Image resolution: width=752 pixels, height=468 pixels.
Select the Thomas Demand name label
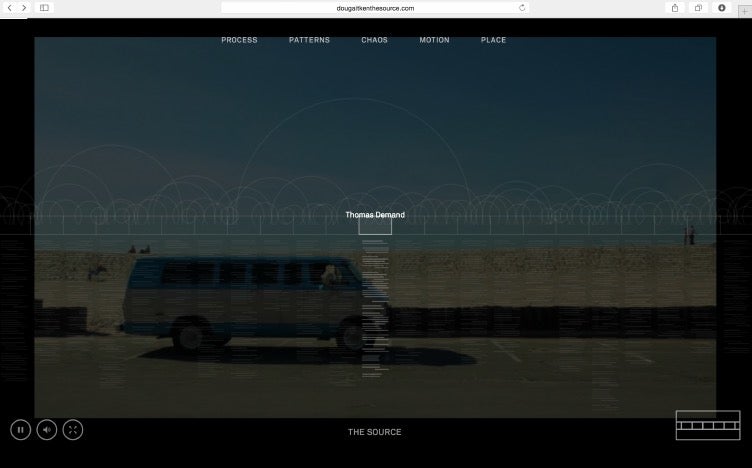coord(375,215)
